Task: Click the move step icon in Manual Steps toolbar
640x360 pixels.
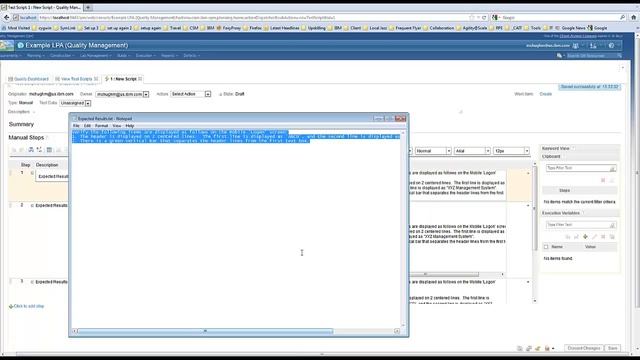Action: pos(40,150)
